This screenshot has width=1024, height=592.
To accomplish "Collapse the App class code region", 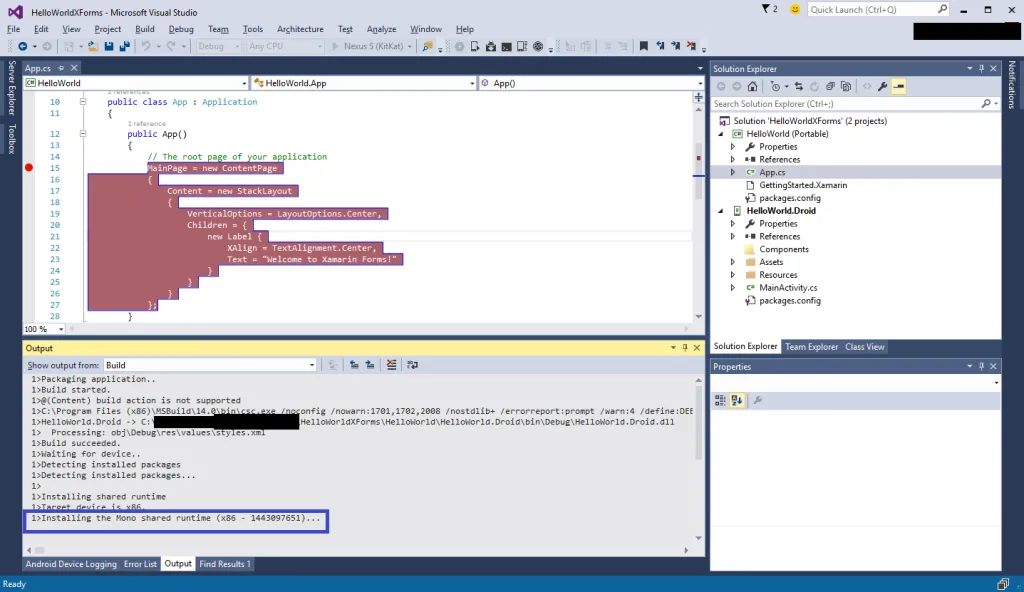I will click(x=83, y=102).
